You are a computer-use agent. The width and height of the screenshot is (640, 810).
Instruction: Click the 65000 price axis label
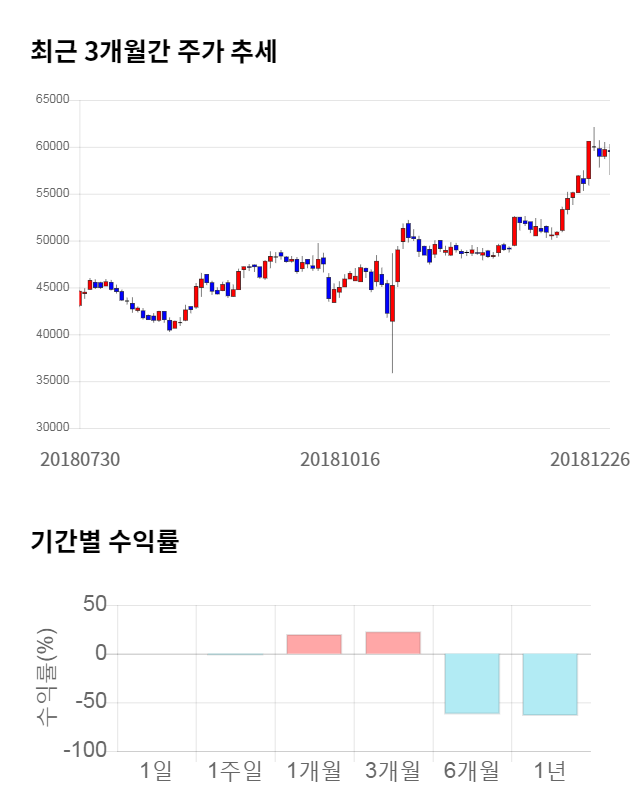point(53,100)
